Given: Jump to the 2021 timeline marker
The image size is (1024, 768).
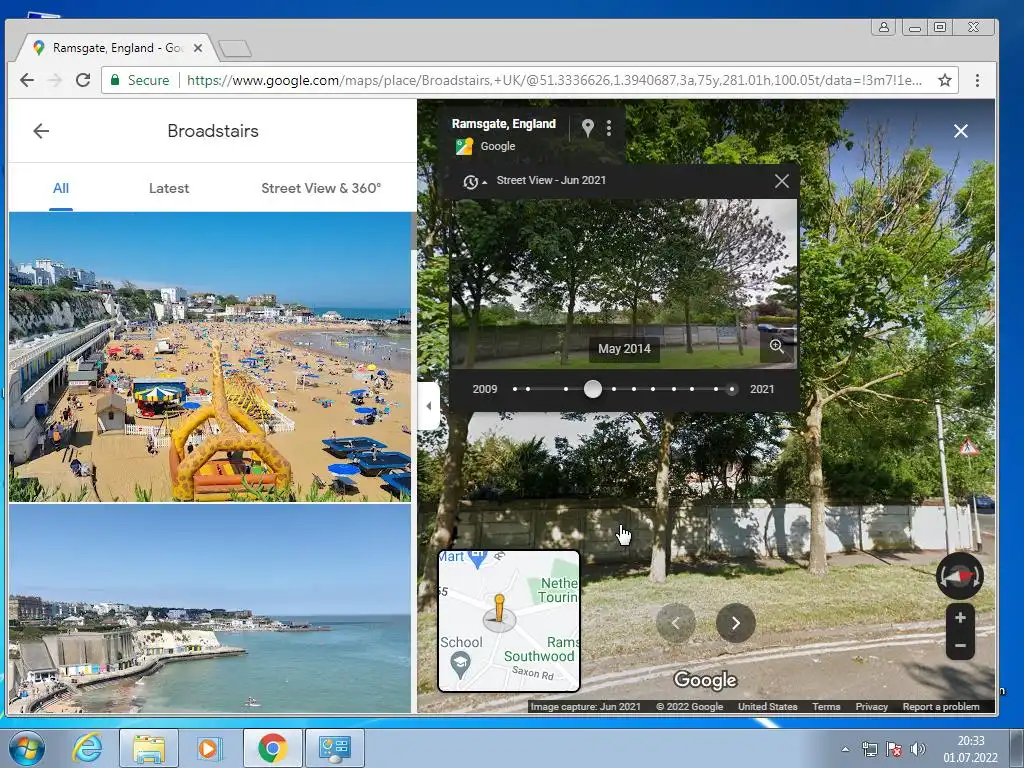Looking at the screenshot, I should tap(731, 389).
